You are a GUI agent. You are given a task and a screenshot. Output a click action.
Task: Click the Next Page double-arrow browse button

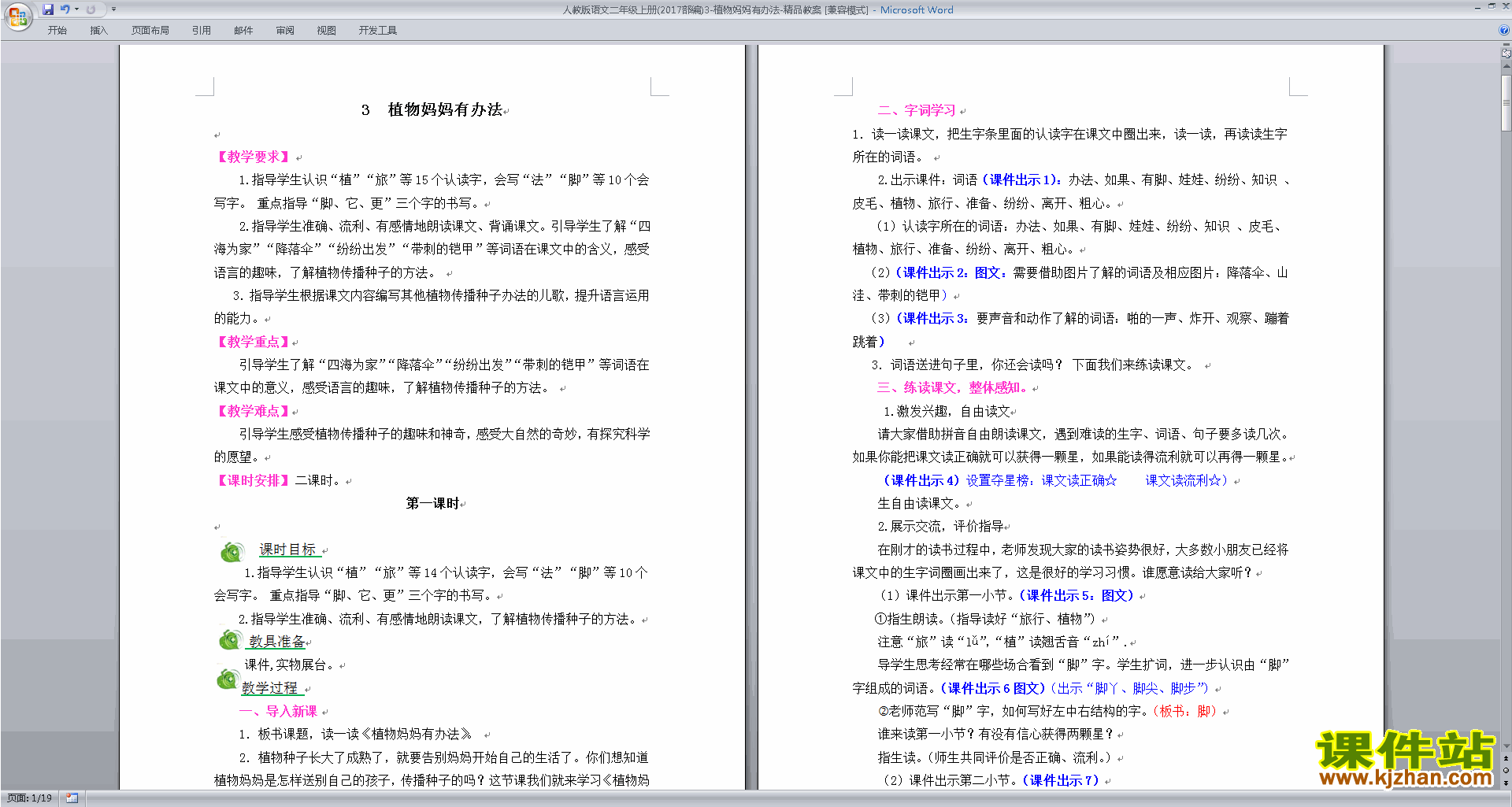pyautogui.click(x=1506, y=783)
